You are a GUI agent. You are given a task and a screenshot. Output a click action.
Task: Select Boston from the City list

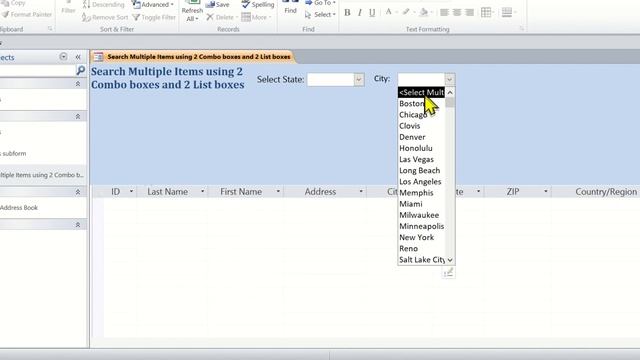tap(421, 104)
